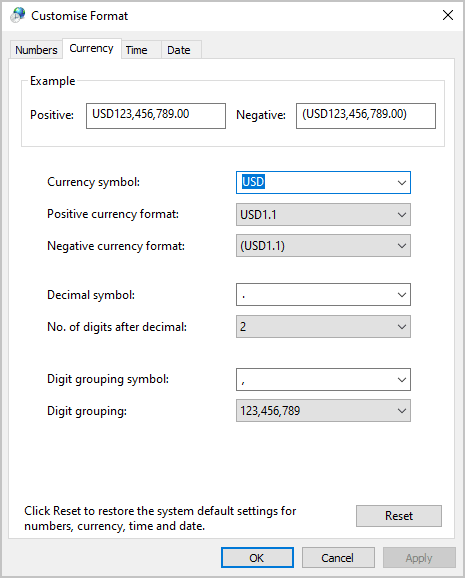
Task: Click the 'Decimal symbol:' label
Action: [x=91, y=295]
